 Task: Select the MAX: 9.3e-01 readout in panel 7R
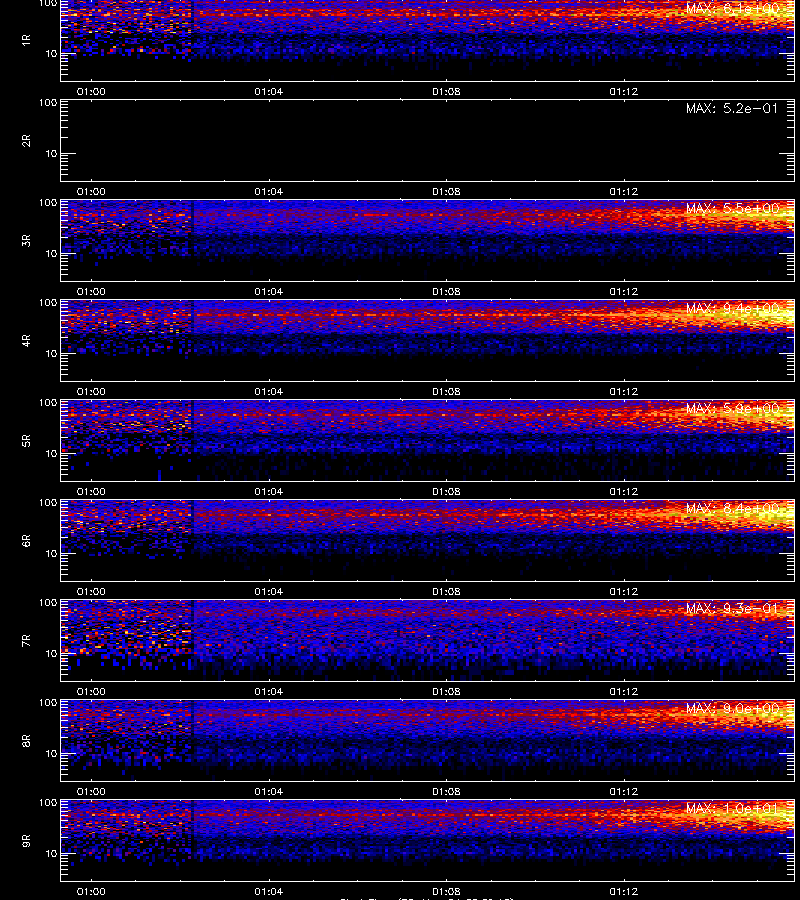point(732,608)
